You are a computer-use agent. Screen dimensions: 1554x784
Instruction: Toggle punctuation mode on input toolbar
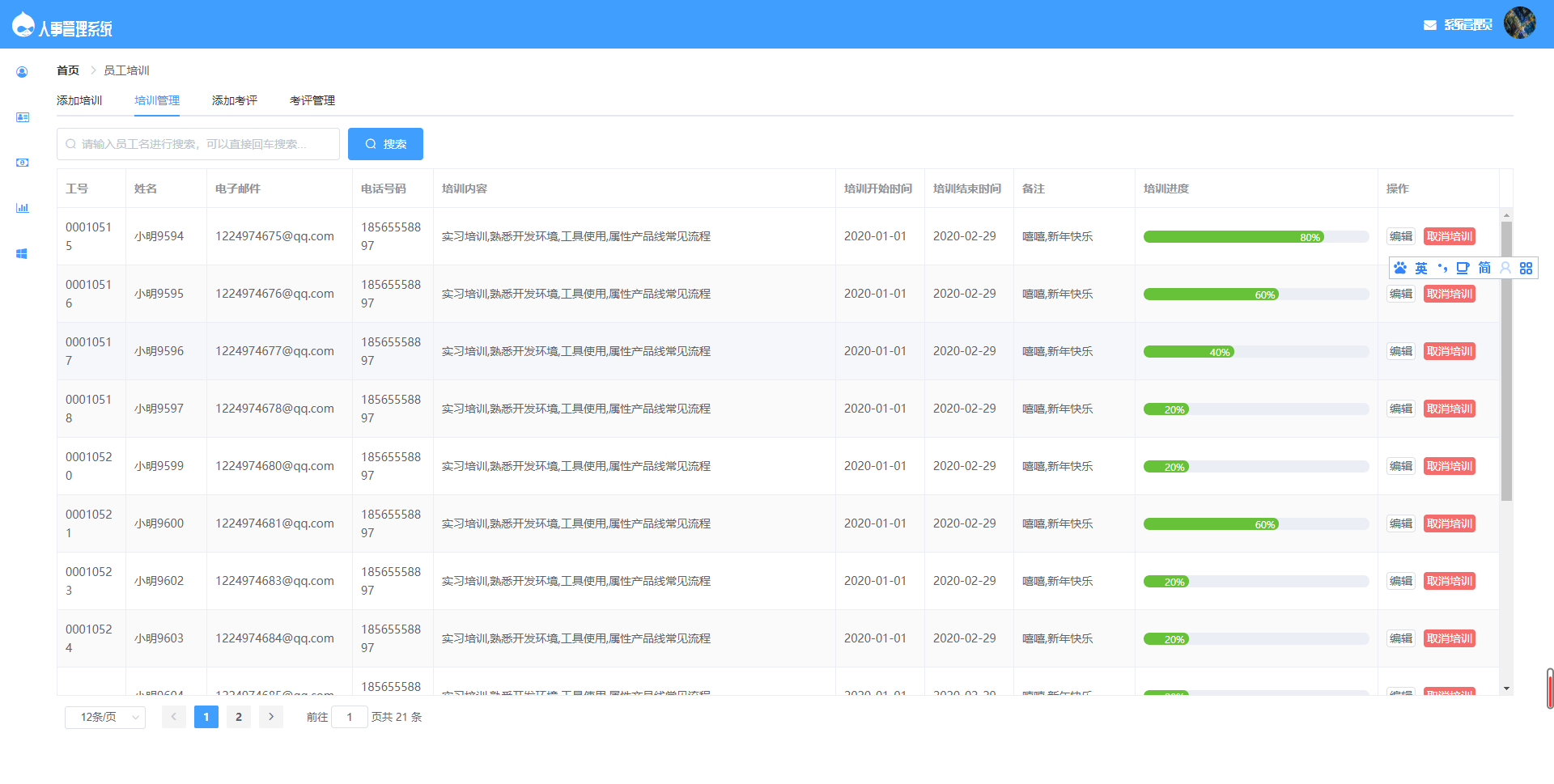click(1442, 268)
